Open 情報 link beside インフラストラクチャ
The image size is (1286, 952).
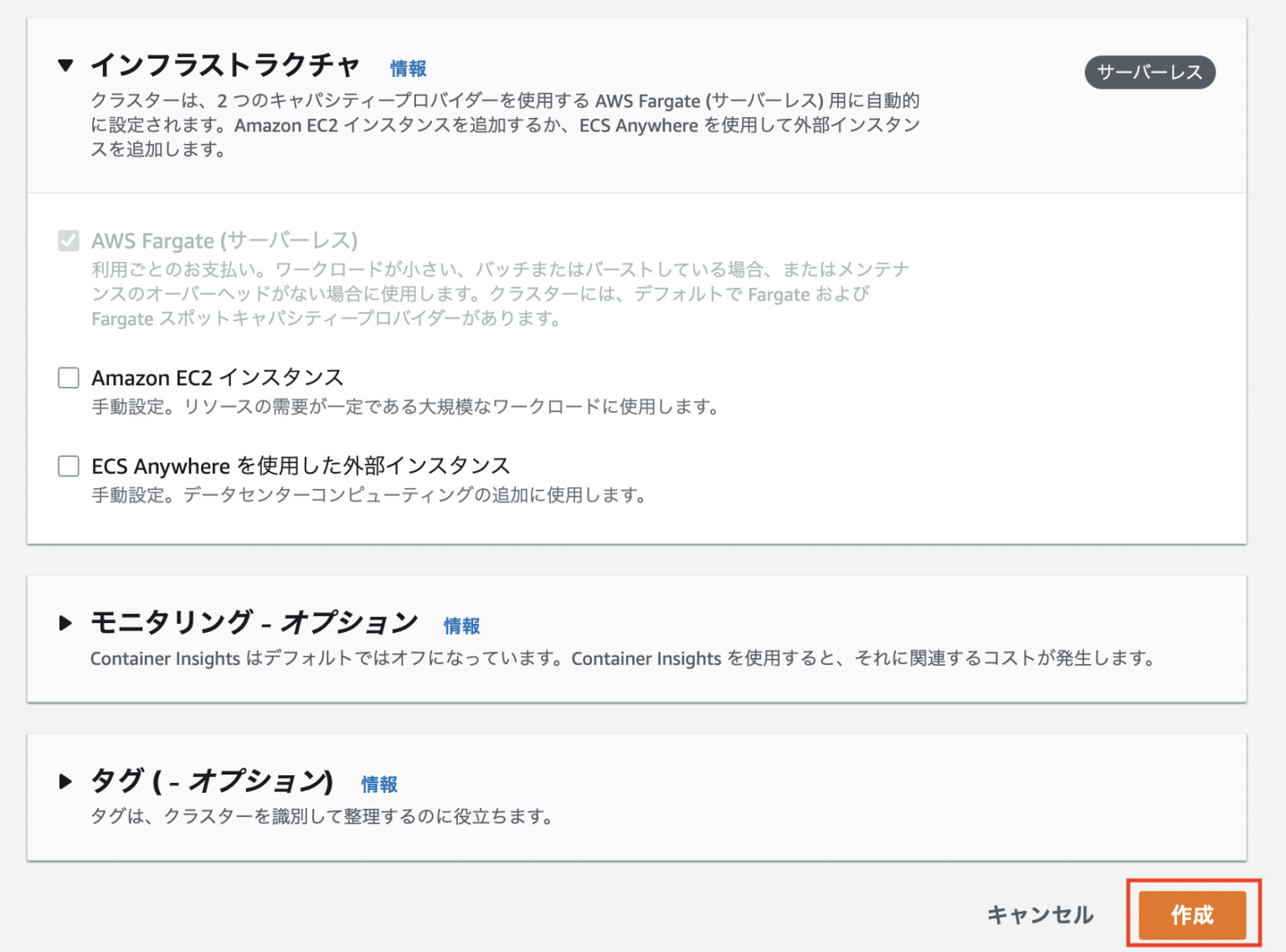pos(407,68)
